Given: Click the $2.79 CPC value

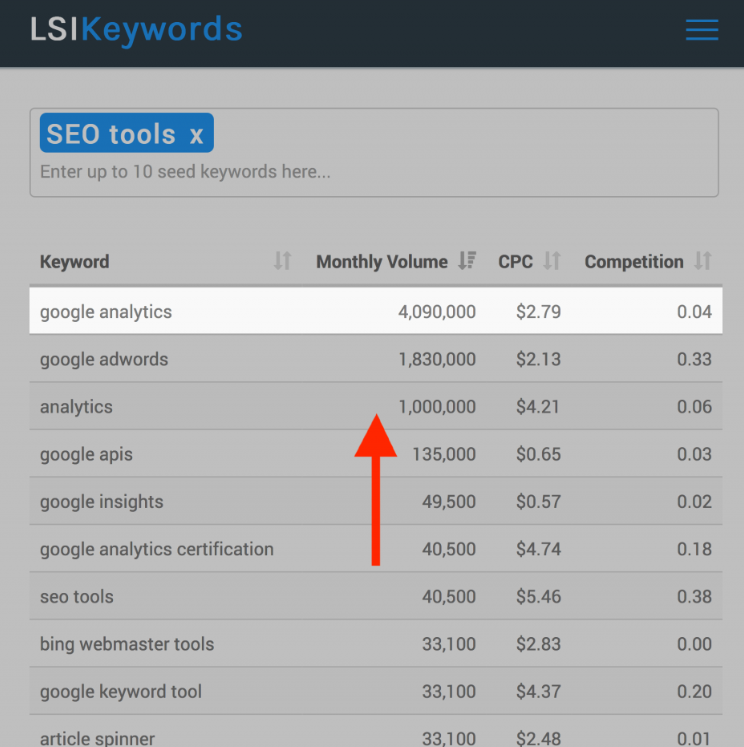Looking at the screenshot, I should (x=538, y=312).
